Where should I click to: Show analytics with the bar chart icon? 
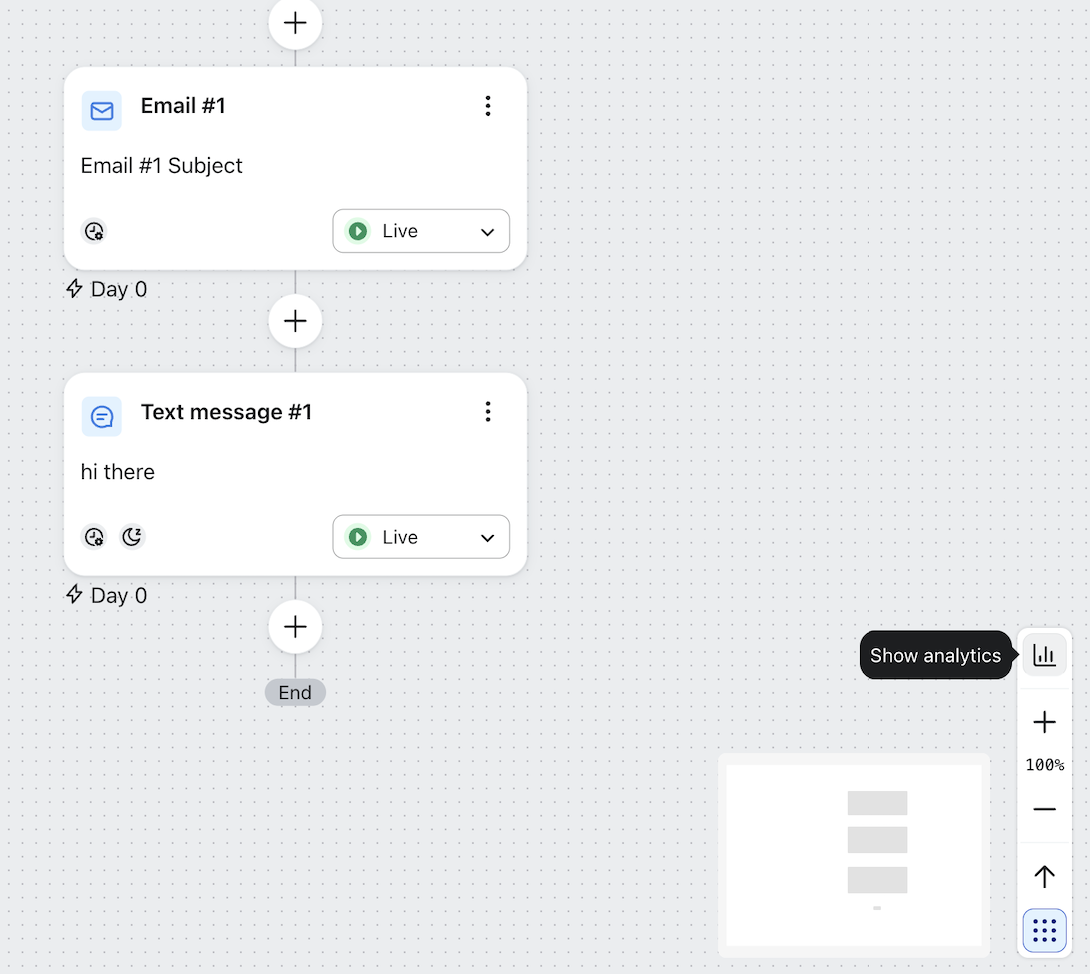coord(1044,655)
